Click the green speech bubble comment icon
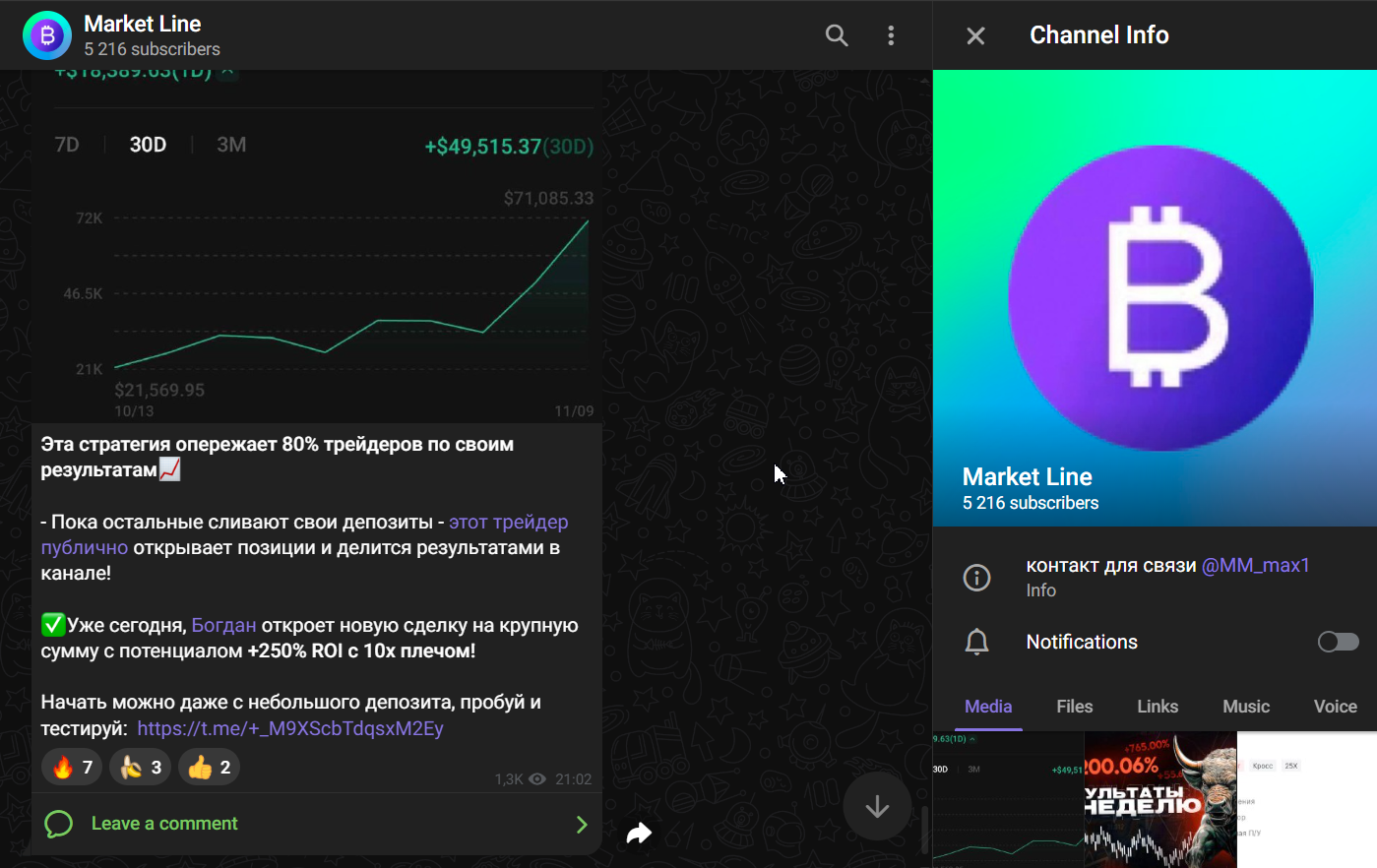The image size is (1377, 868). click(58, 823)
